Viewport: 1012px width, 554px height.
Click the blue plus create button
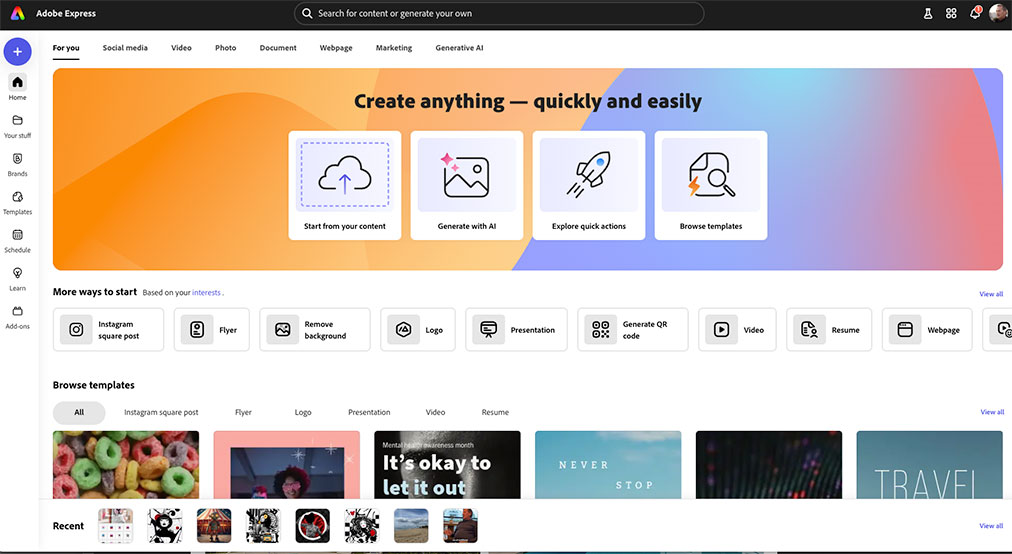pos(17,52)
